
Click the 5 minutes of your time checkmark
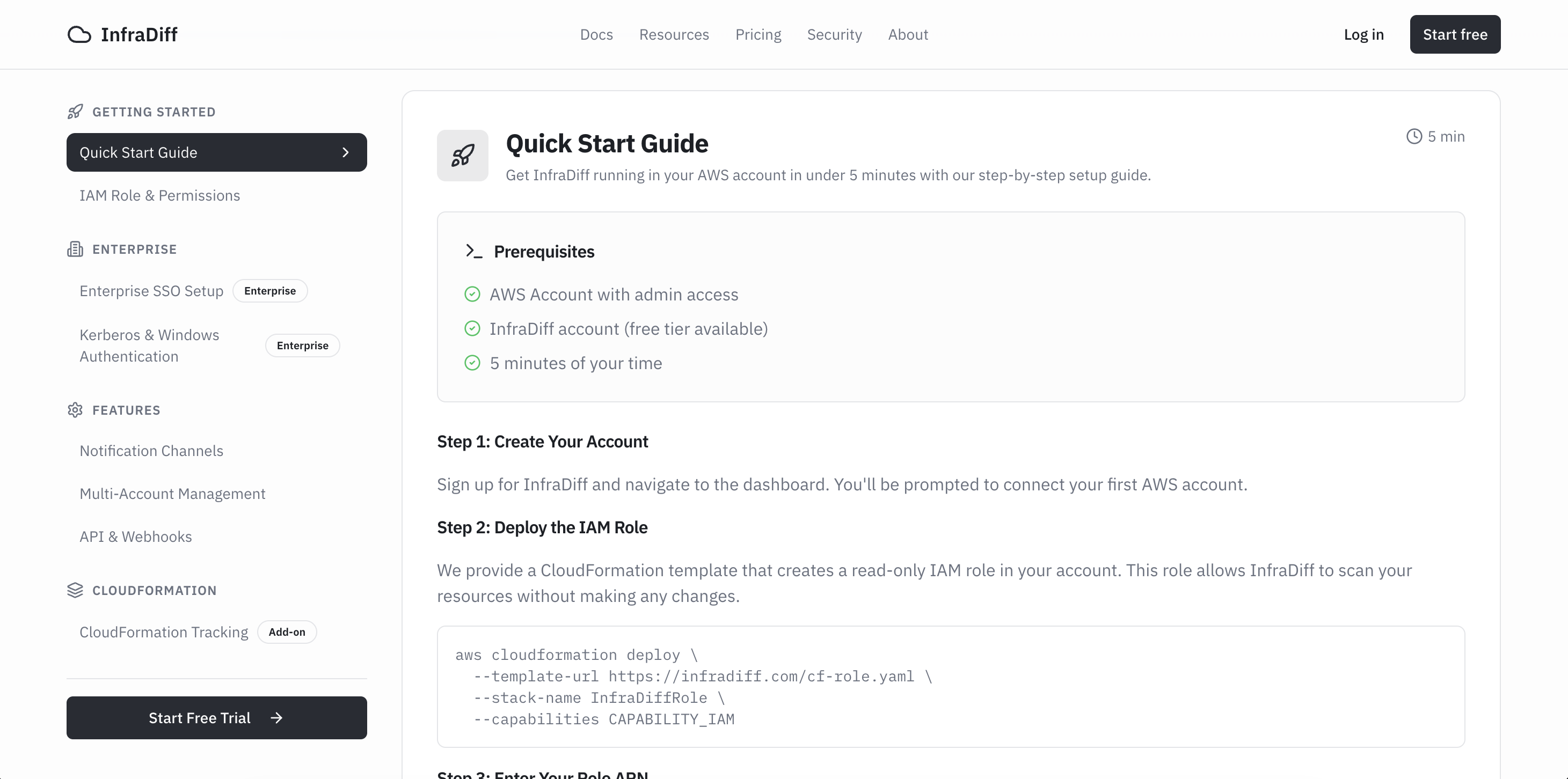472,363
